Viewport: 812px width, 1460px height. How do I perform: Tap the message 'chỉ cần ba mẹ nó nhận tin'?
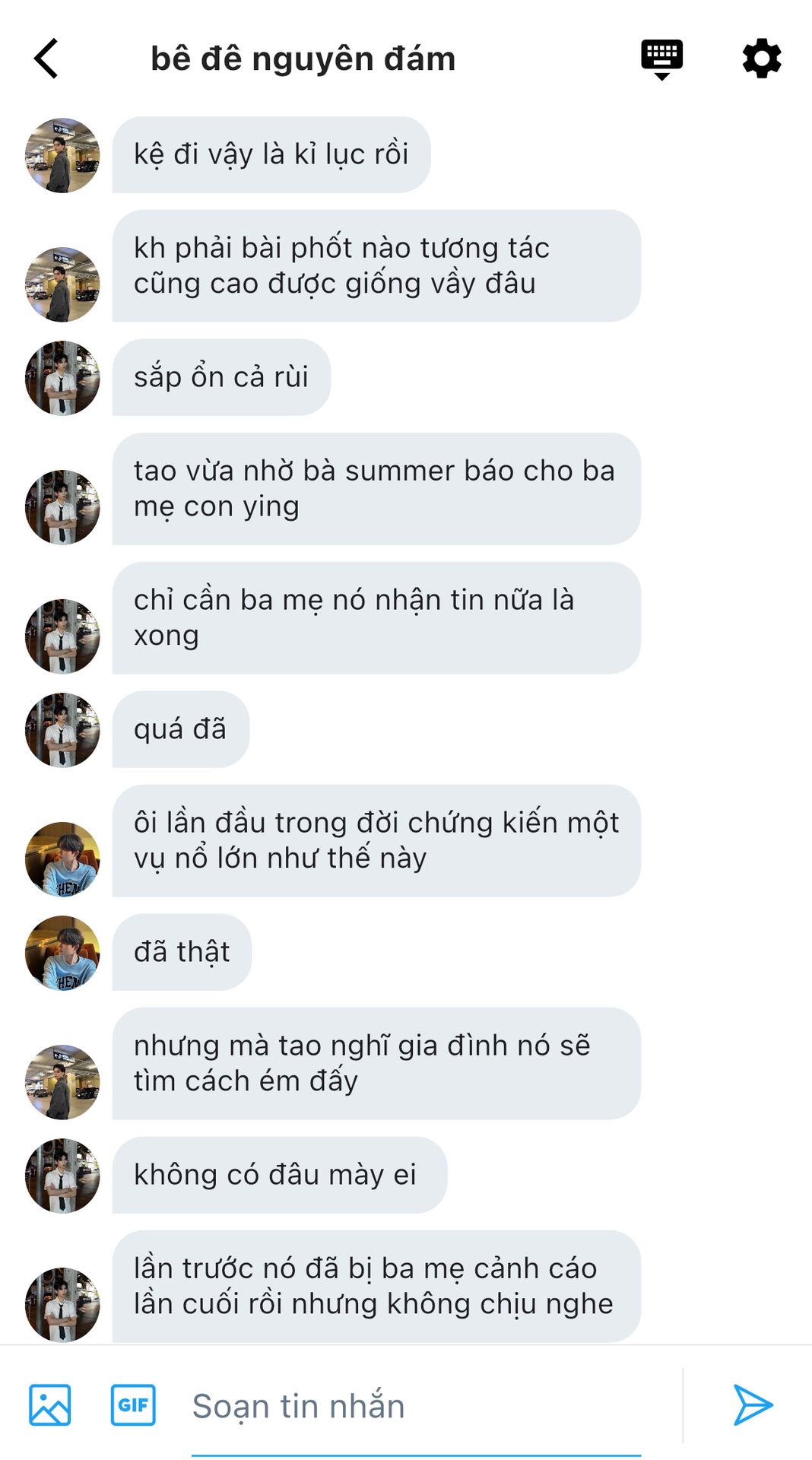pyautogui.click(x=376, y=618)
